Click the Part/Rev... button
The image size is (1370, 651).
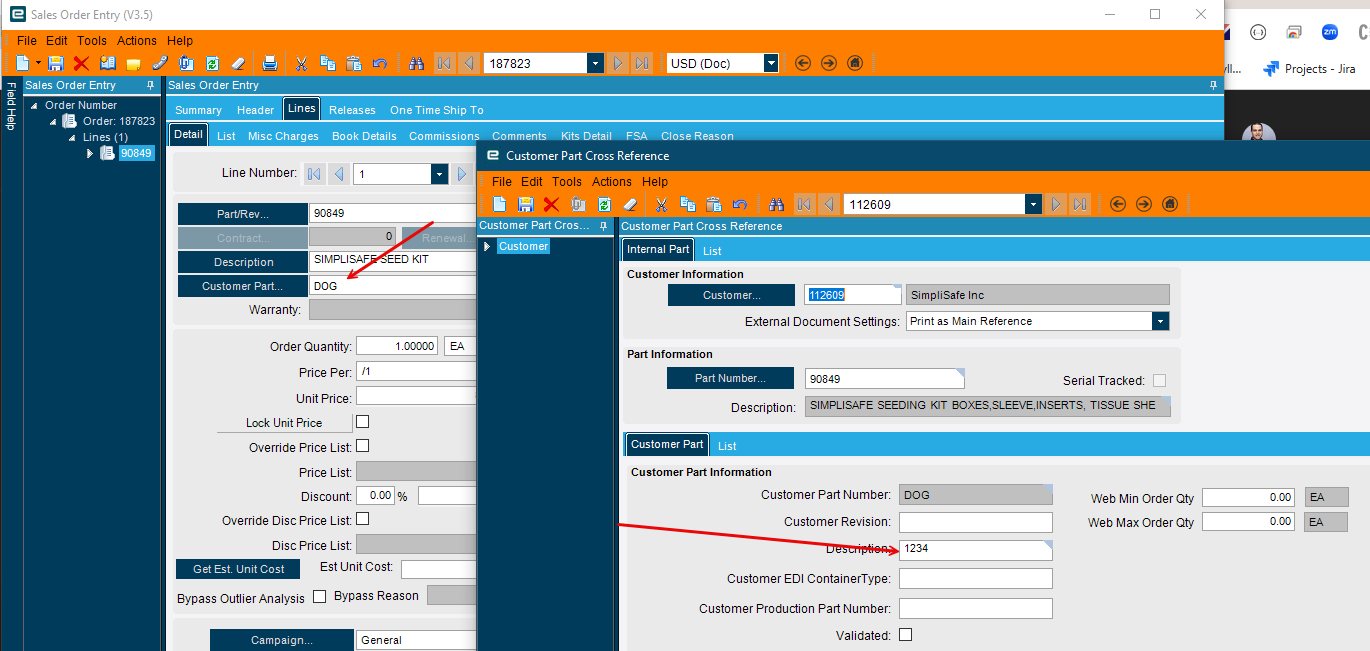[243, 214]
